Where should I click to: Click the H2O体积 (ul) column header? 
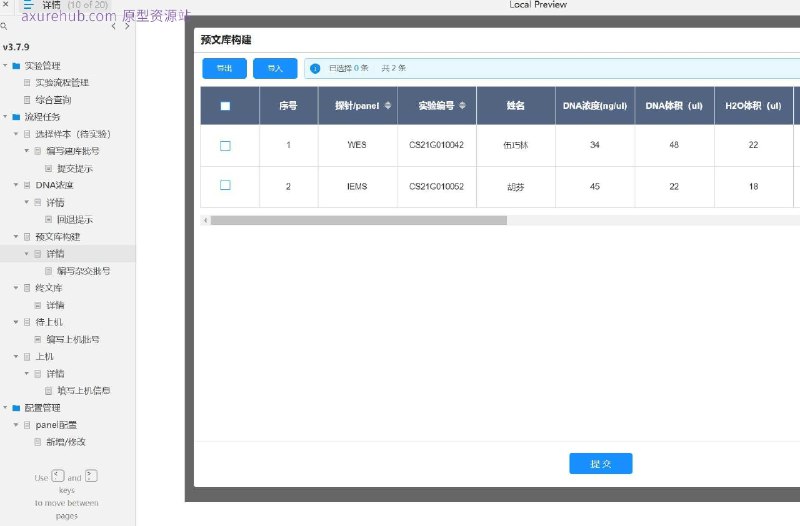click(753, 106)
